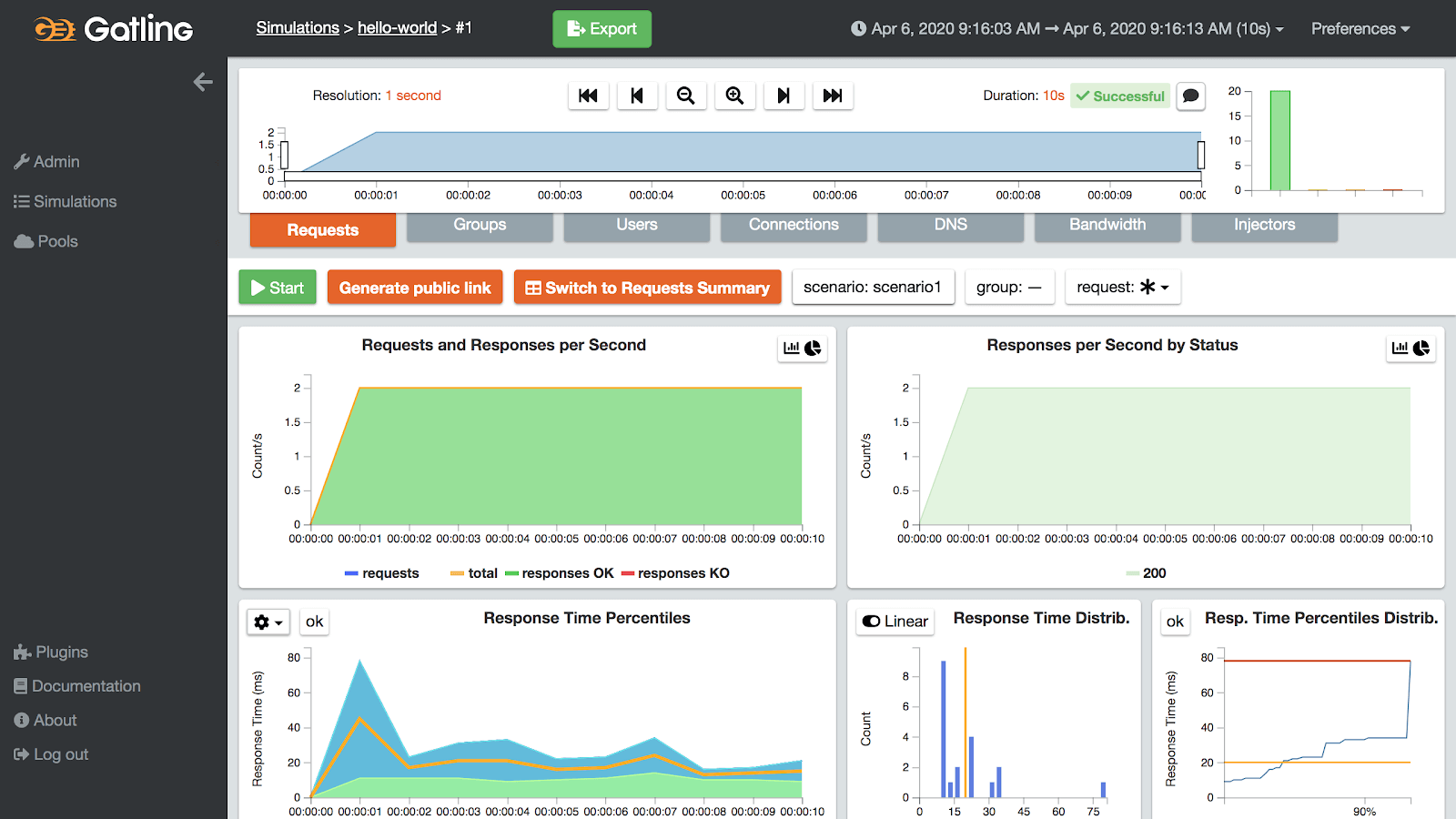Switch to the Users tab
This screenshot has width=1456, height=819.
pyautogui.click(x=637, y=226)
